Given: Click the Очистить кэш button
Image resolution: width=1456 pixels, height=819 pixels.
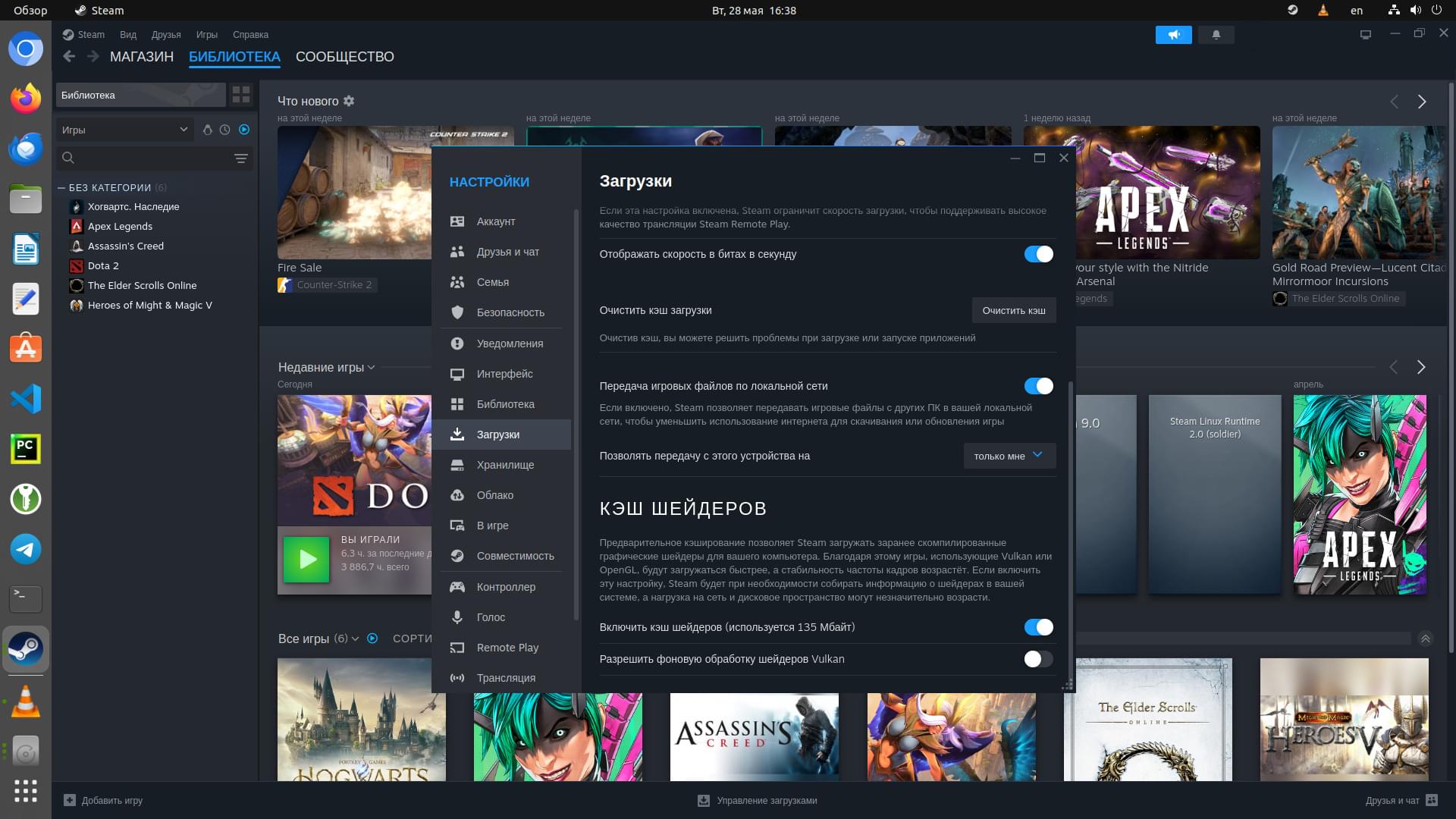Looking at the screenshot, I should tap(1014, 310).
